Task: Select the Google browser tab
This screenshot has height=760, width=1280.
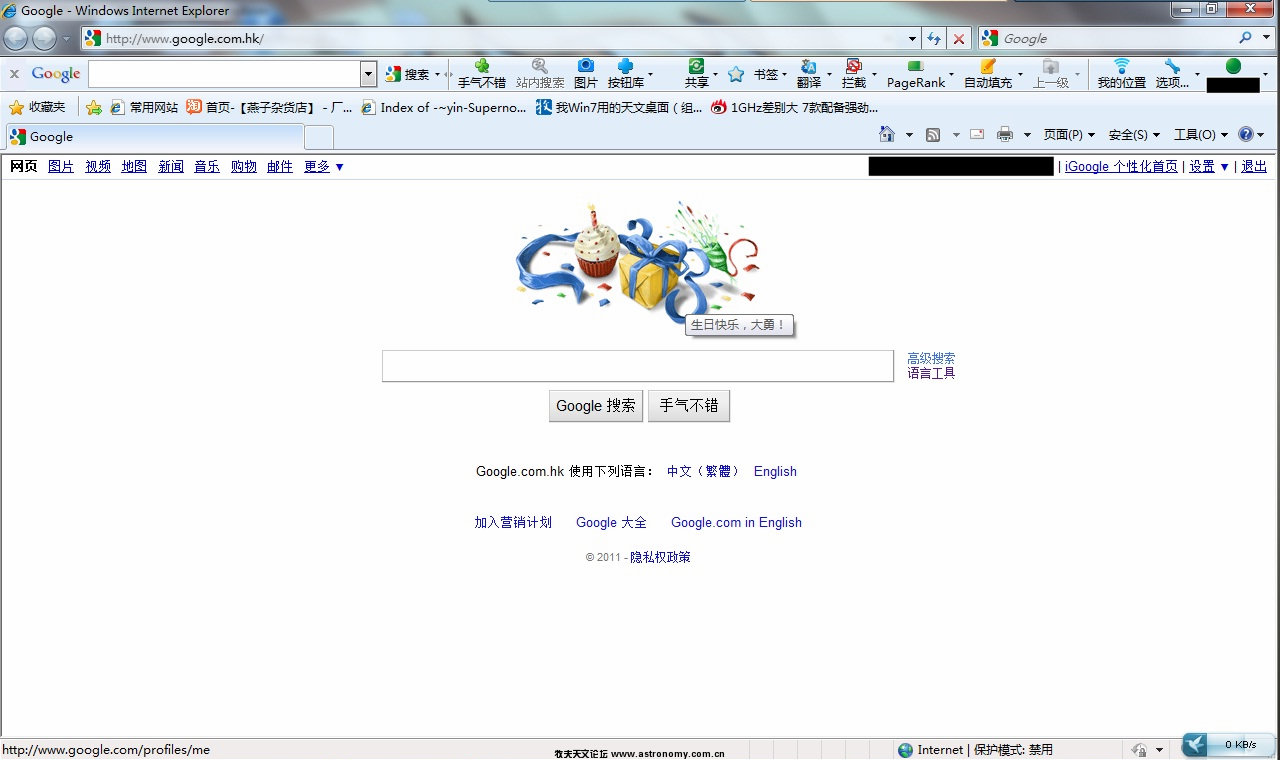Action: point(154,137)
